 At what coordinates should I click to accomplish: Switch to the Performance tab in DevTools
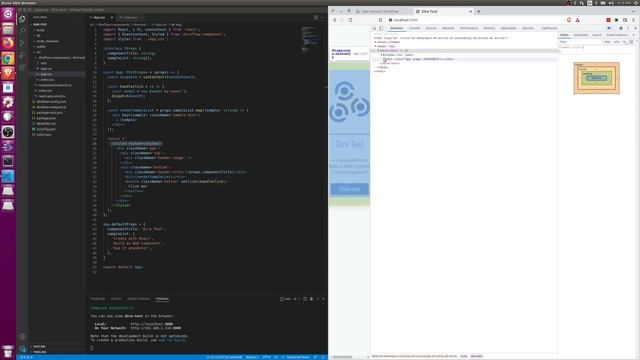[469, 28]
